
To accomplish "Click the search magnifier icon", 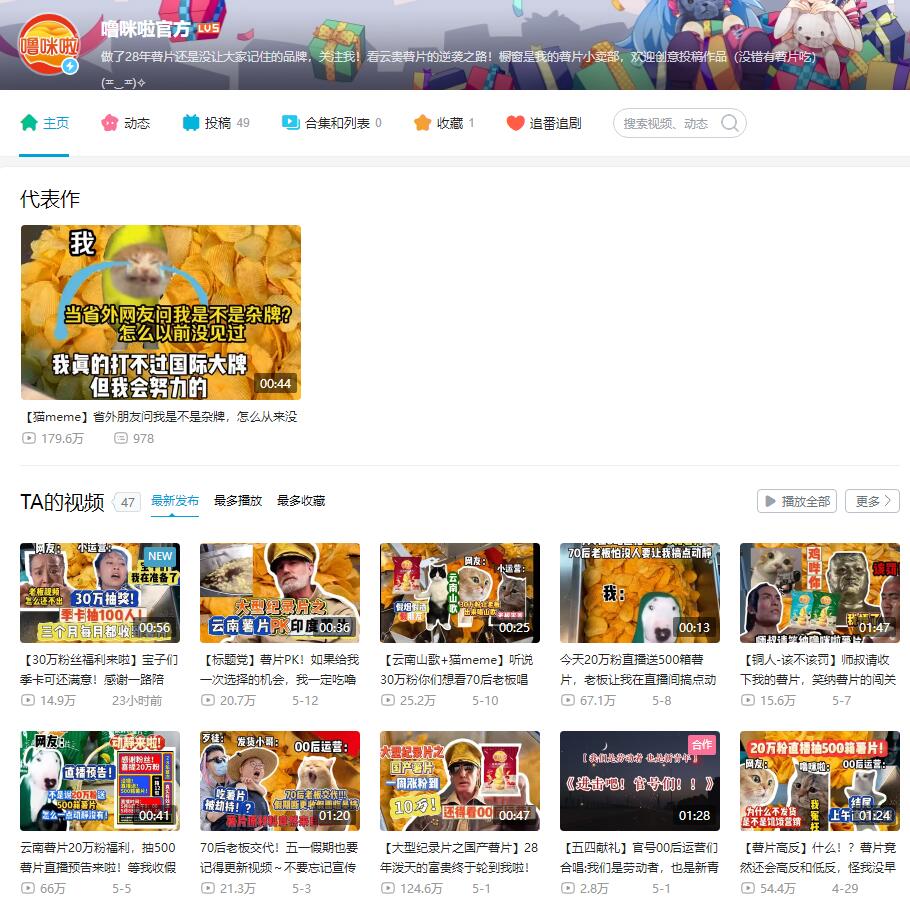I will pyautogui.click(x=730, y=123).
